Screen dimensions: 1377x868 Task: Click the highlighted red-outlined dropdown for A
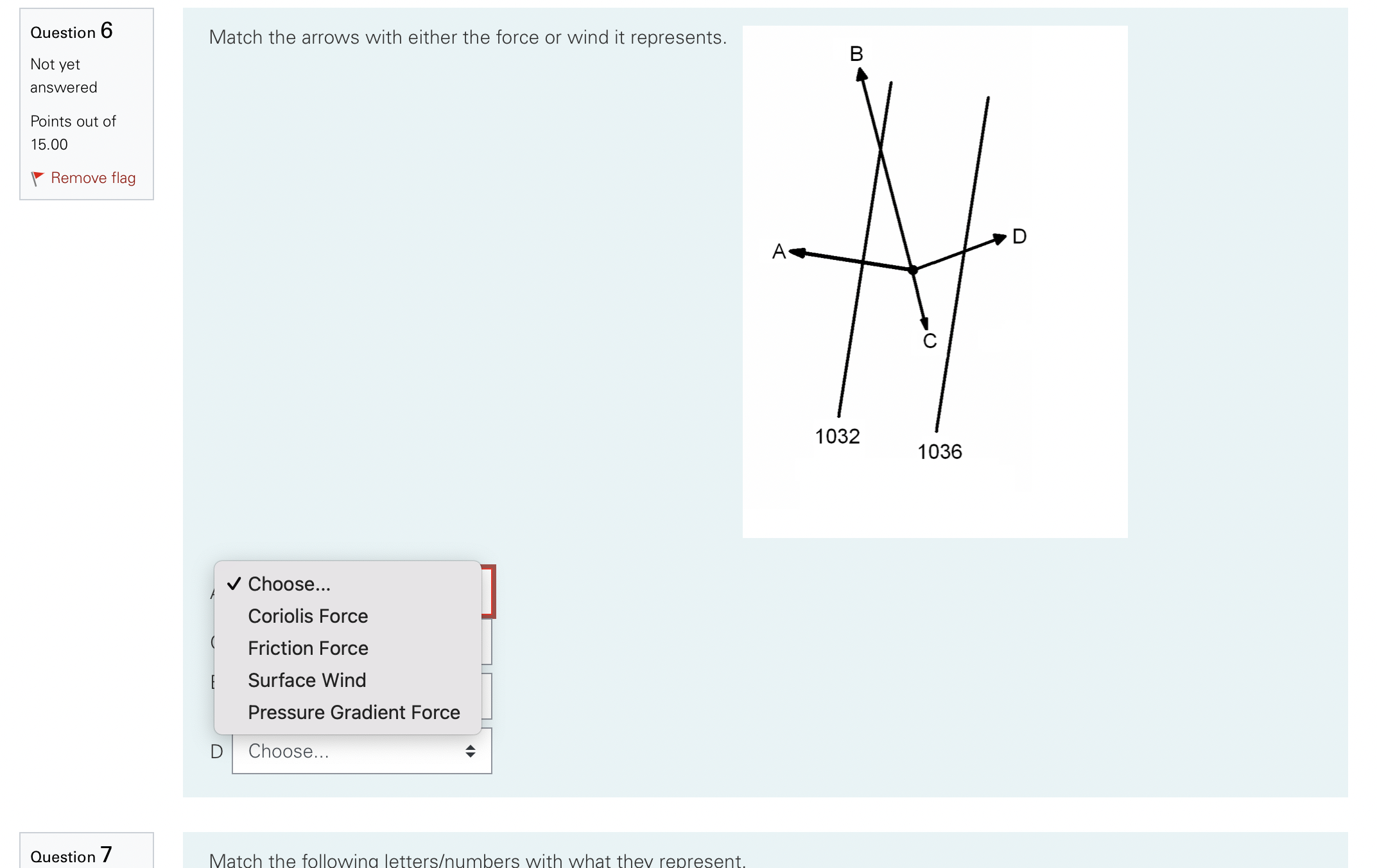coord(488,591)
